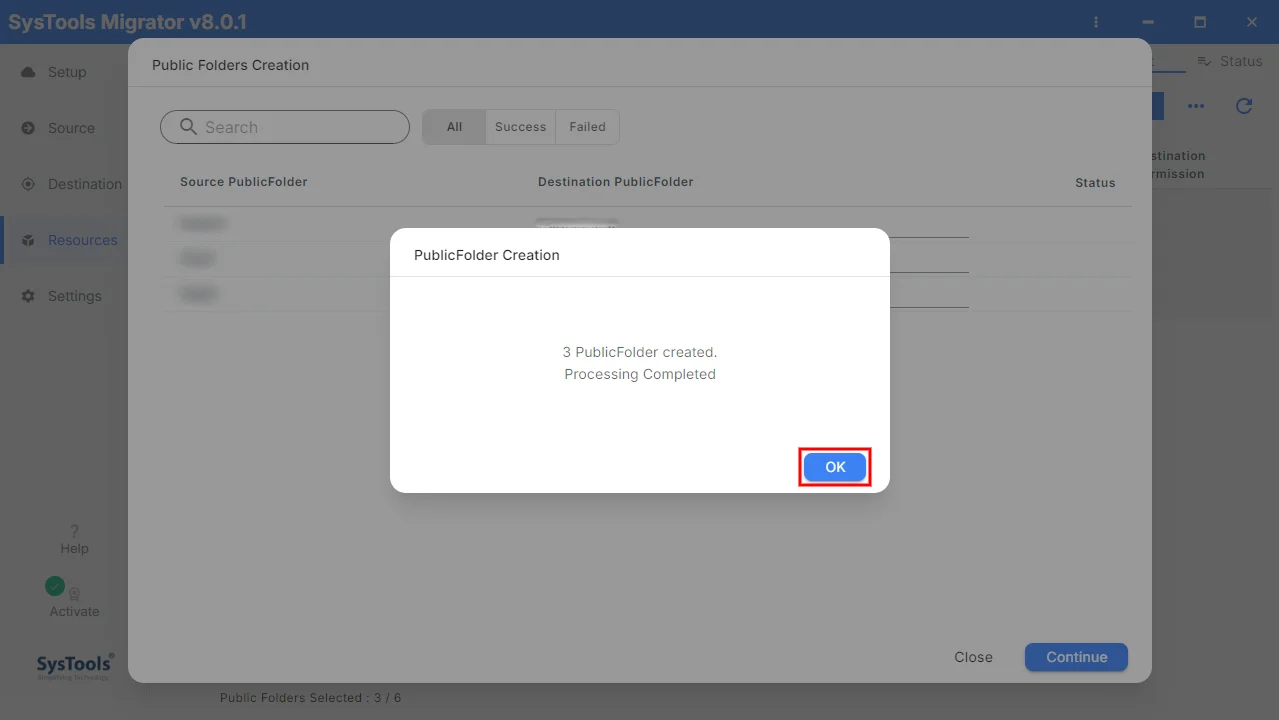This screenshot has width=1279, height=720.
Task: Click the Settings gear icon
Action: (x=28, y=296)
